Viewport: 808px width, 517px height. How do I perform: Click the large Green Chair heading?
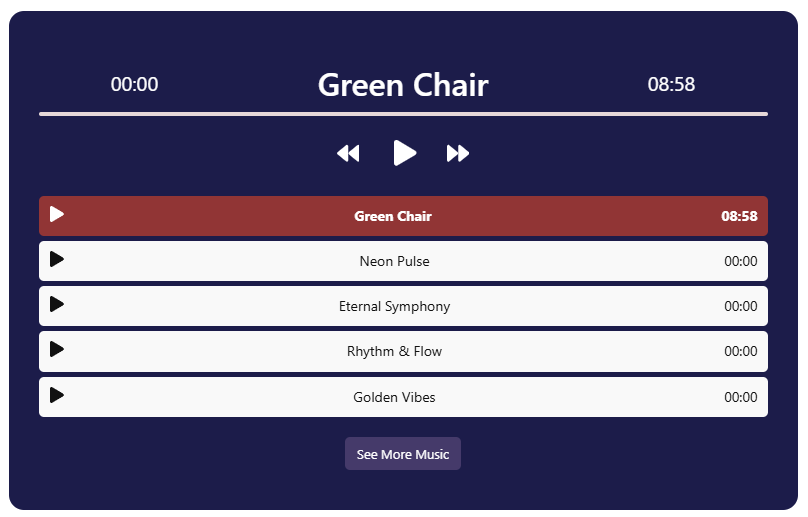[403, 85]
